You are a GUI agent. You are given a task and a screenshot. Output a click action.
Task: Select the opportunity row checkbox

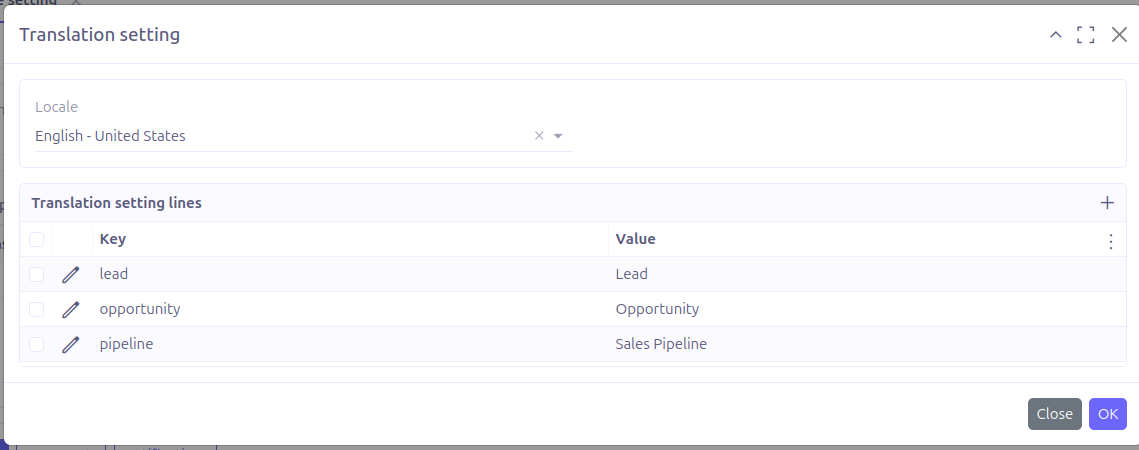pyautogui.click(x=37, y=309)
